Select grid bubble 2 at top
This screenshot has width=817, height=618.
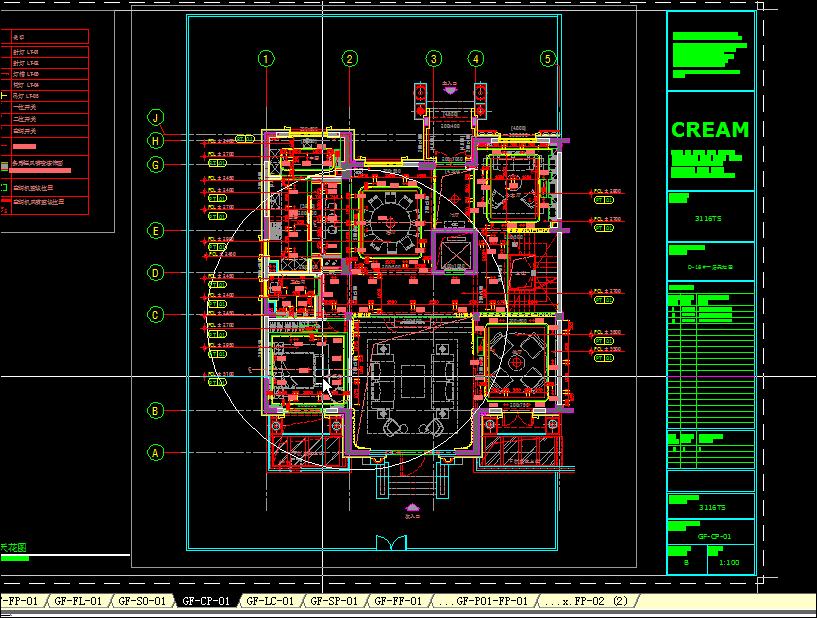tap(350, 59)
